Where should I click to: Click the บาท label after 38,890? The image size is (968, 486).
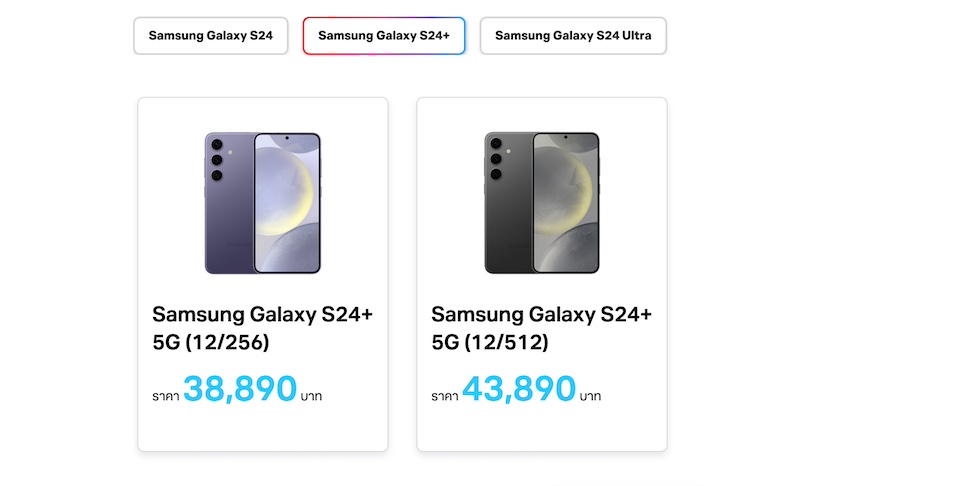tap(311, 396)
